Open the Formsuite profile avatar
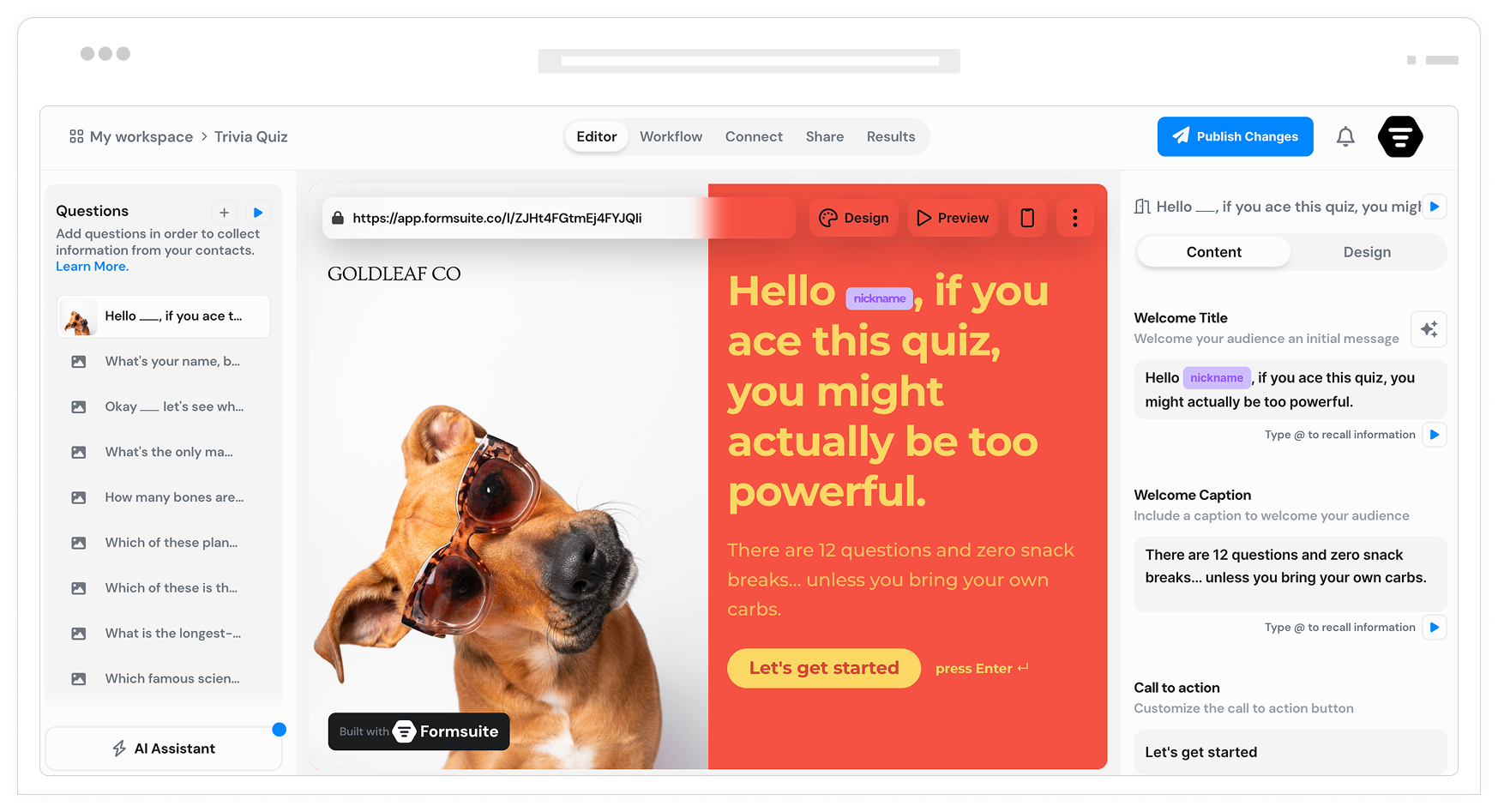The width and height of the screenshot is (1498, 812). [1400, 136]
